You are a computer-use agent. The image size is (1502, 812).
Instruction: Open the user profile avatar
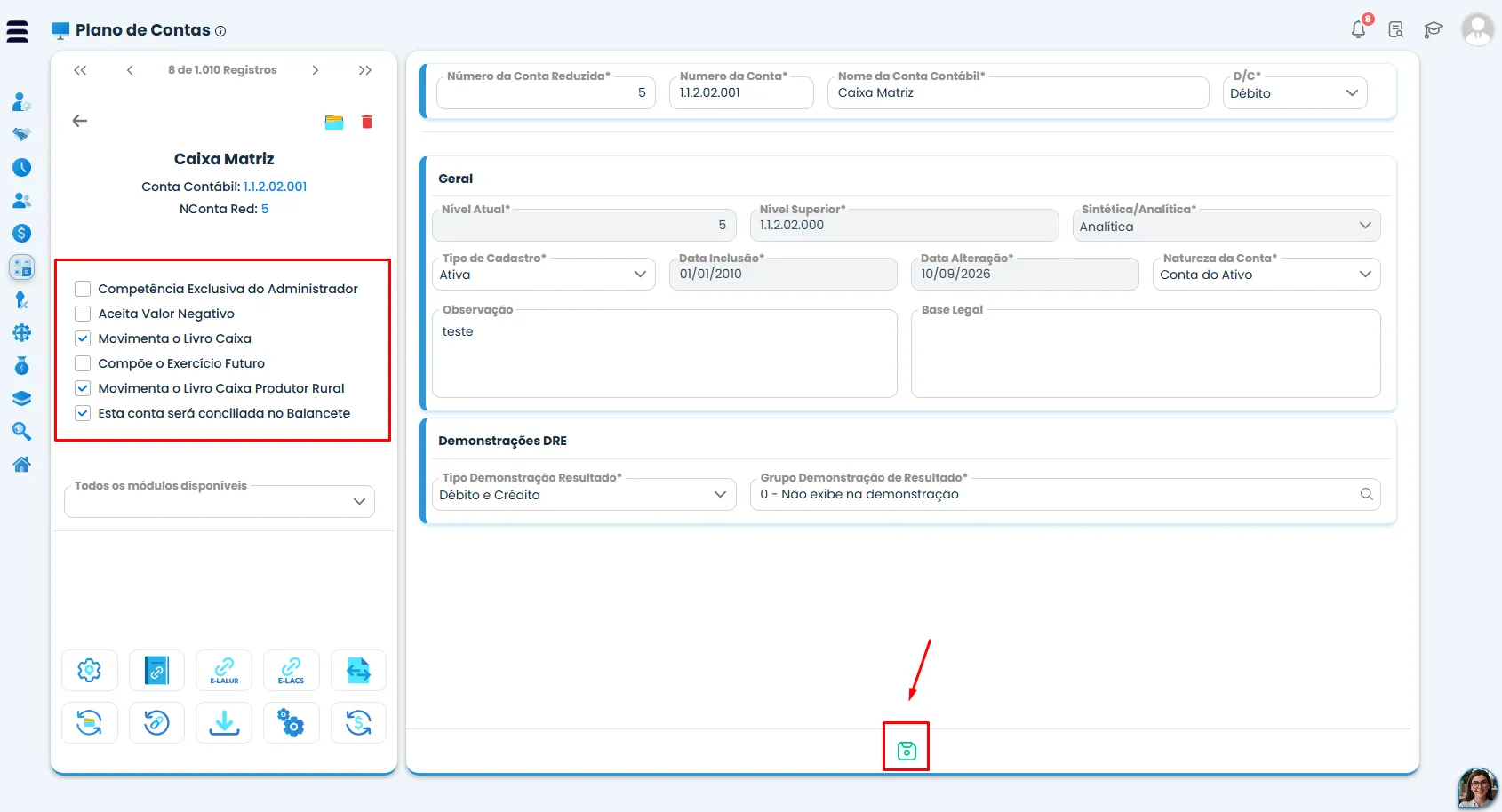click(x=1477, y=29)
